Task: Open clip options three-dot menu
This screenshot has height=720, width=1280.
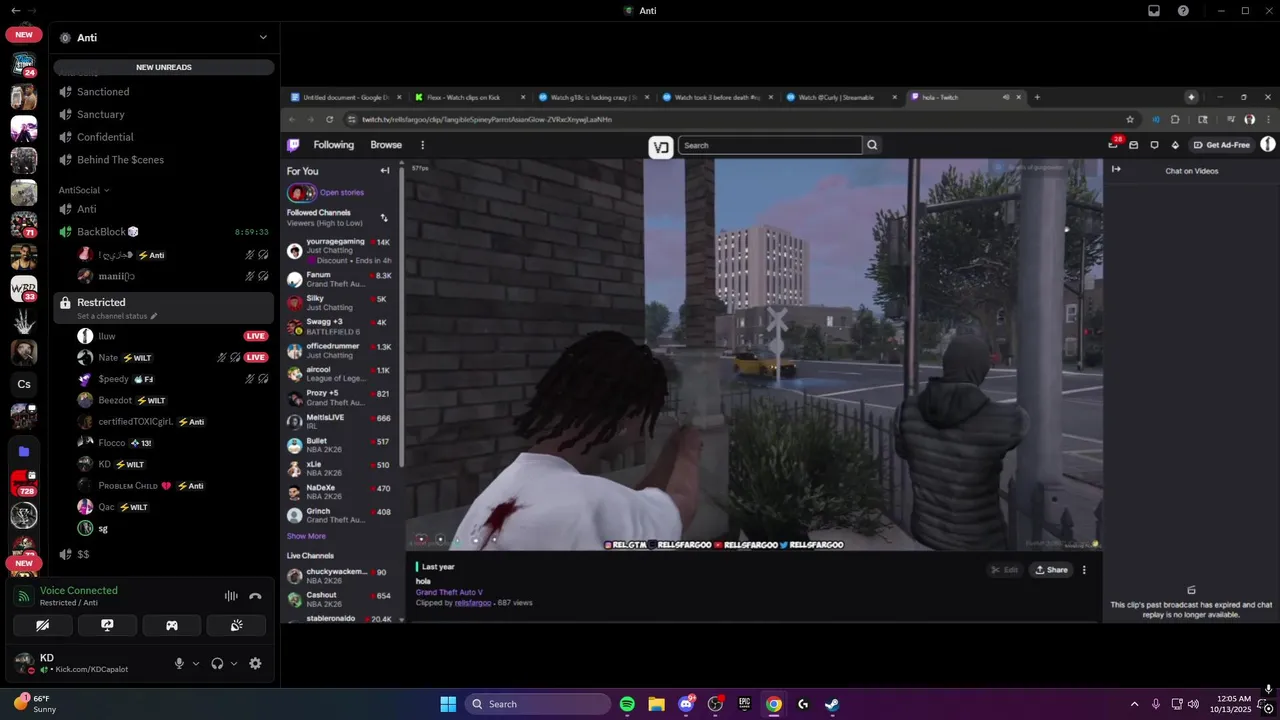Action: click(1084, 570)
